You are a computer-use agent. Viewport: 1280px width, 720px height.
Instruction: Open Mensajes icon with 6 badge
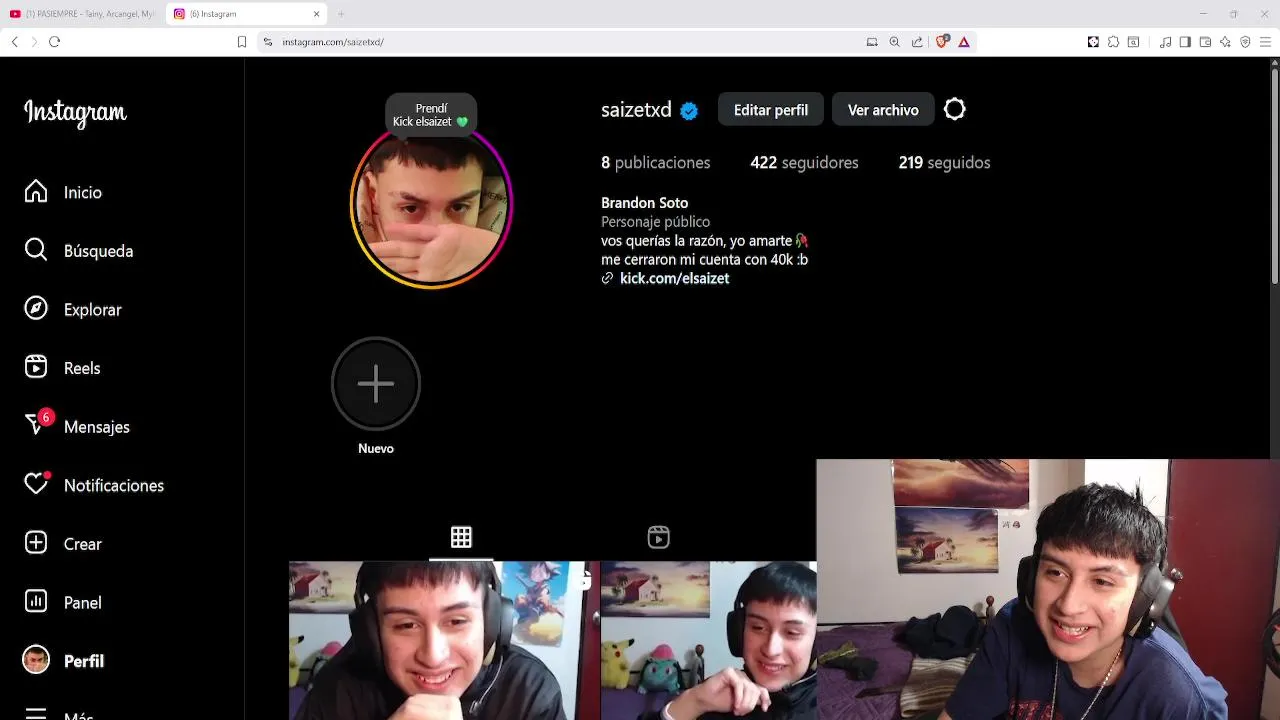(36, 425)
